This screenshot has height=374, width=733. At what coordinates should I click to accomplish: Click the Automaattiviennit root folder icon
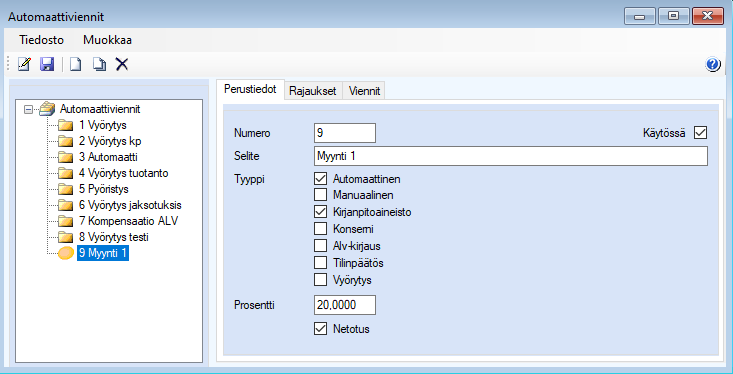[x=48, y=109]
